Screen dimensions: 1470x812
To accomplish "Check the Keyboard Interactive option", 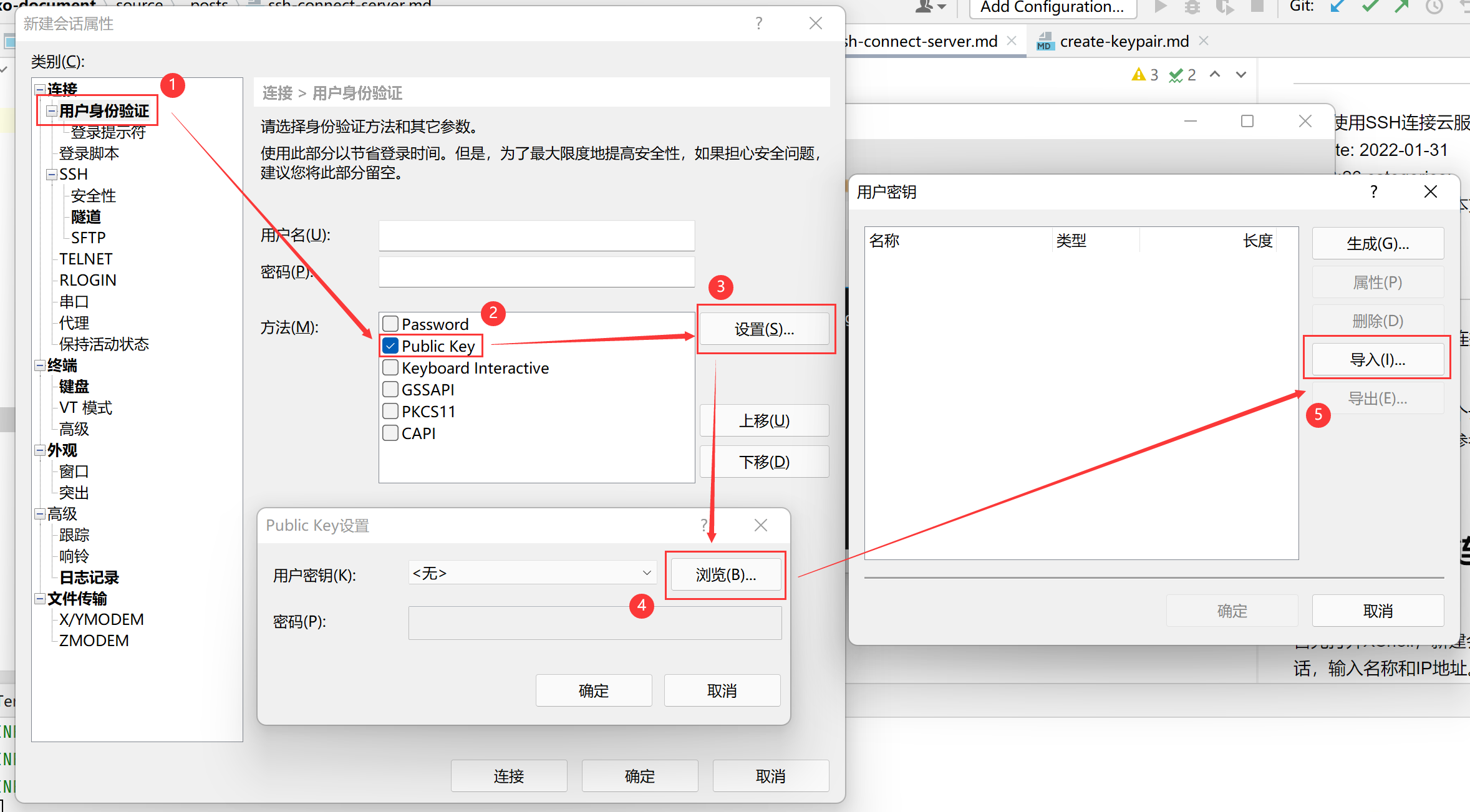I will (x=390, y=367).
